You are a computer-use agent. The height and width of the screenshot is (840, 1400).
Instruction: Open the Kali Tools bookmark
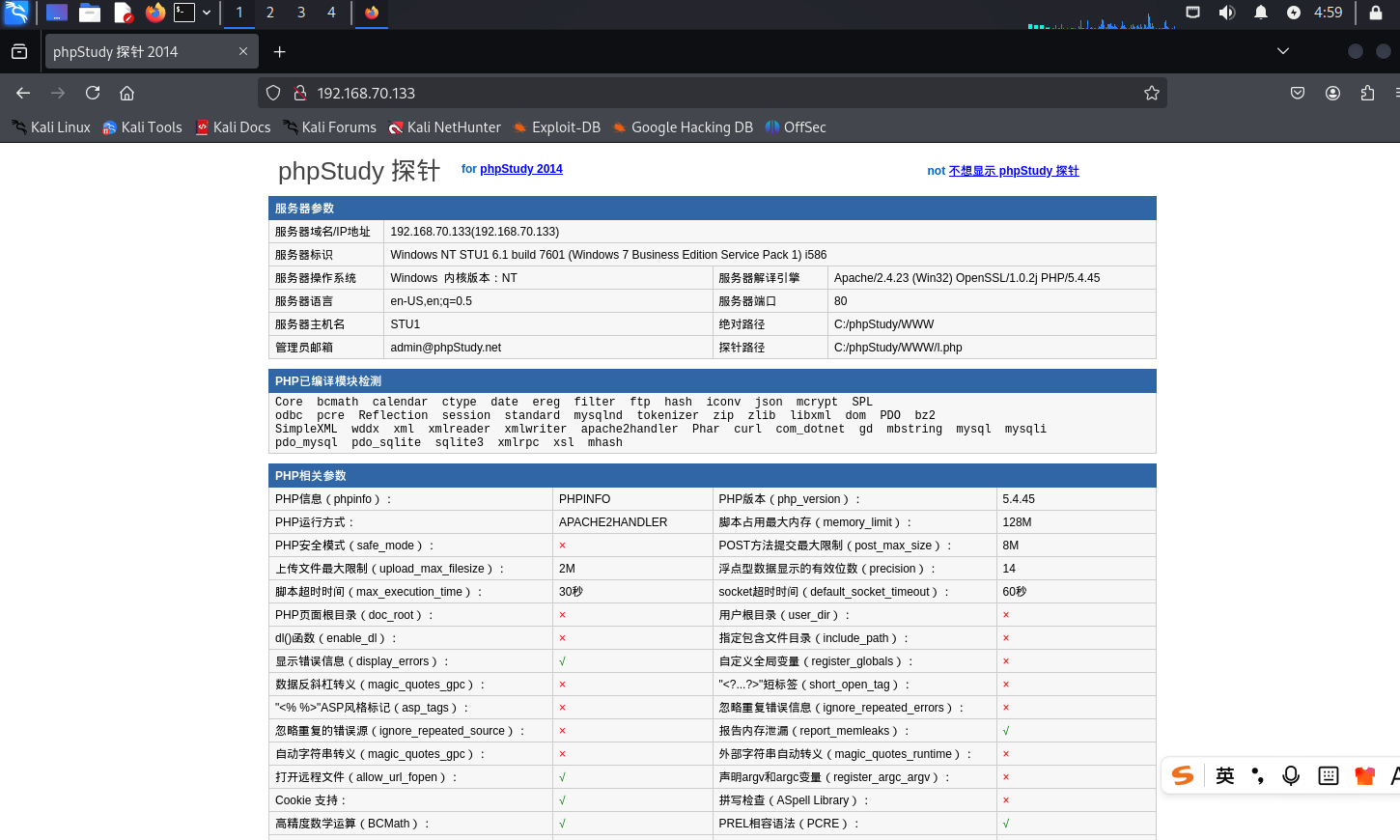pos(142,127)
